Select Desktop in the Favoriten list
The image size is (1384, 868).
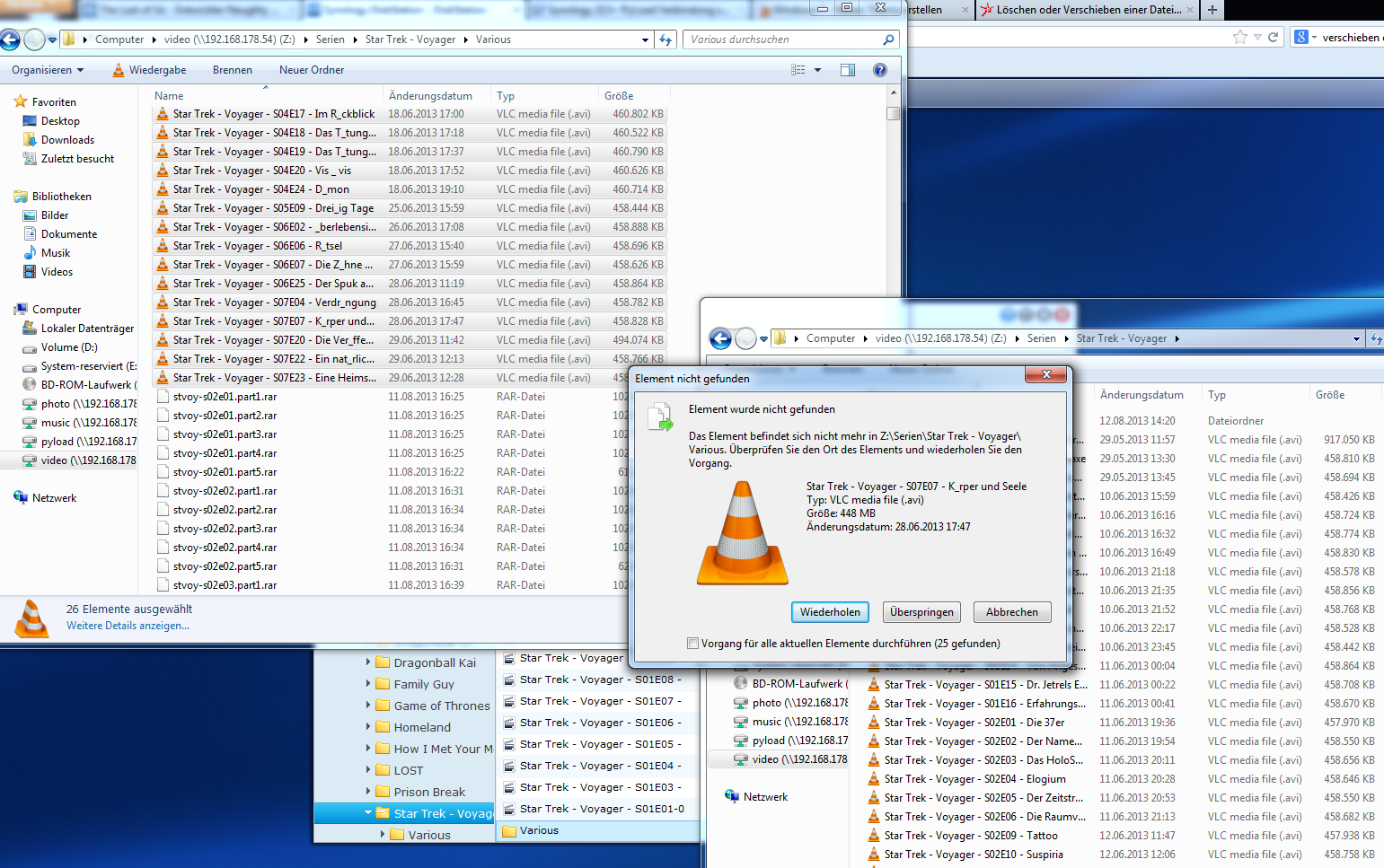[x=60, y=121]
